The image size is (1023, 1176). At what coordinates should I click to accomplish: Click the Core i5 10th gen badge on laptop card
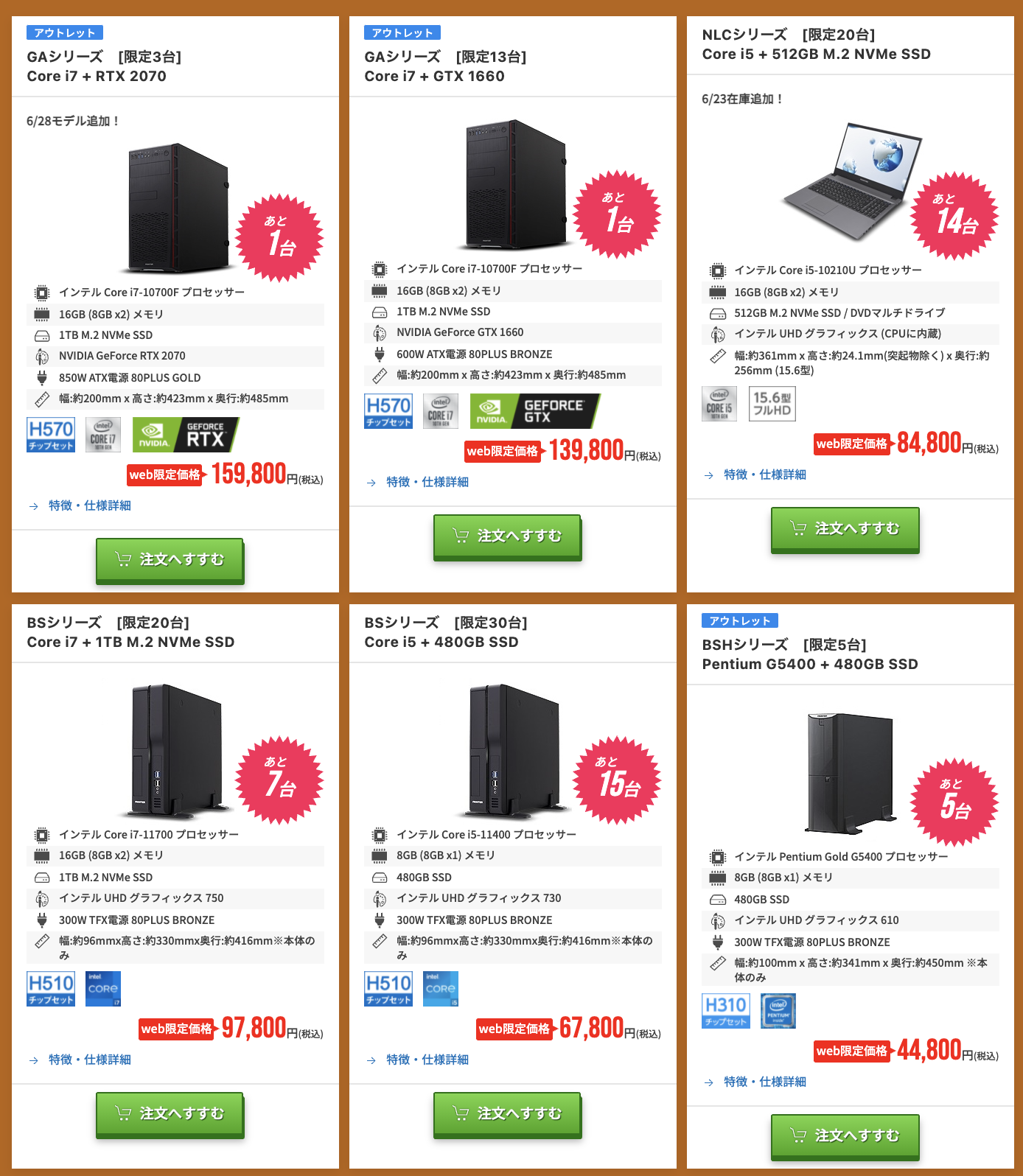[x=719, y=404]
